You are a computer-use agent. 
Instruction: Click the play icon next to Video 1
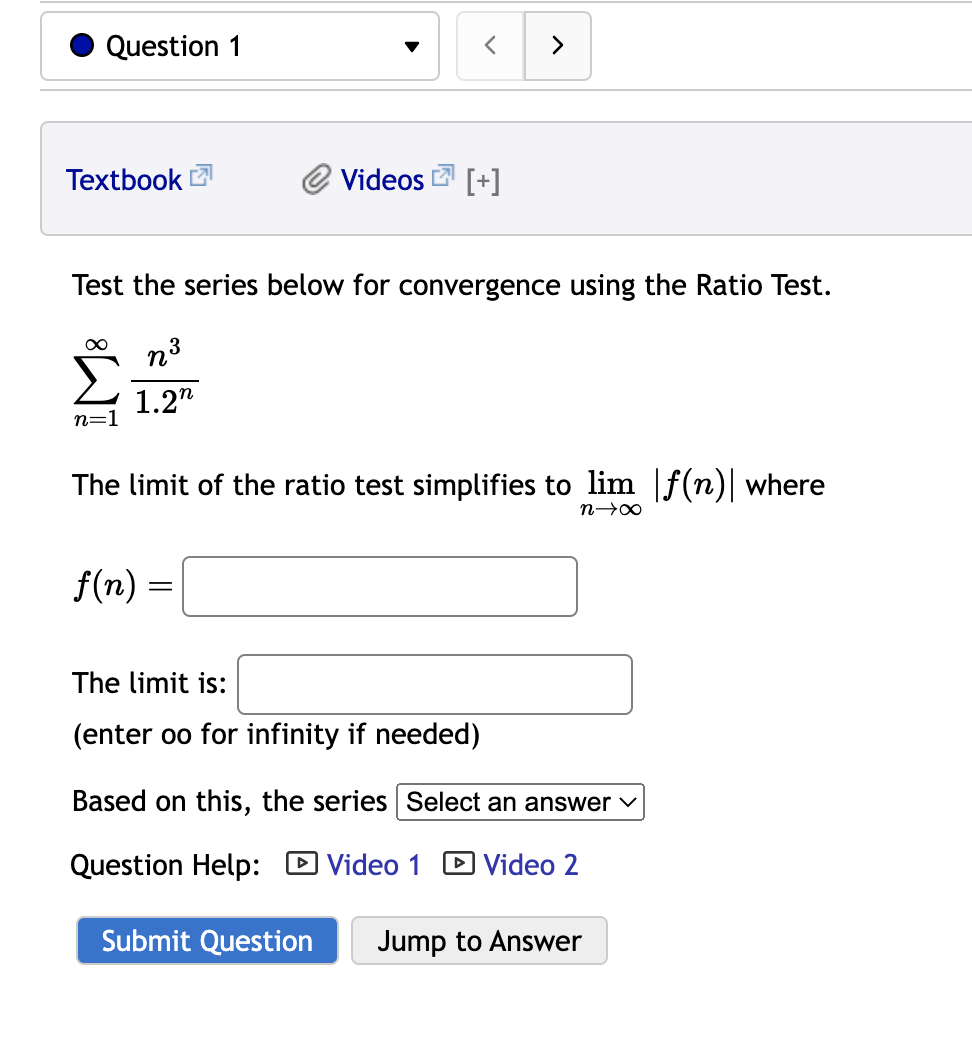pyautogui.click(x=300, y=863)
